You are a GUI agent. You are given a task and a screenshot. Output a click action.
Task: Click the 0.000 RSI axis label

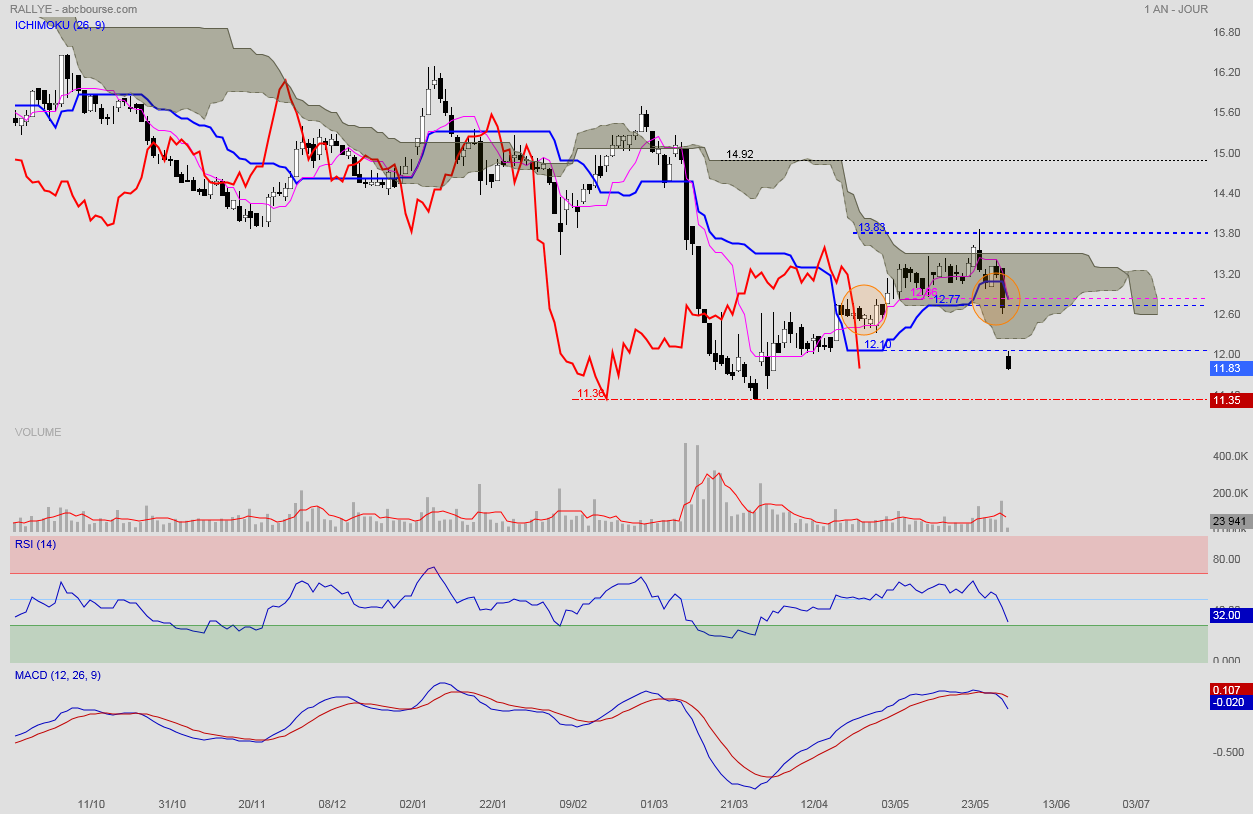pyautogui.click(x=1227, y=661)
